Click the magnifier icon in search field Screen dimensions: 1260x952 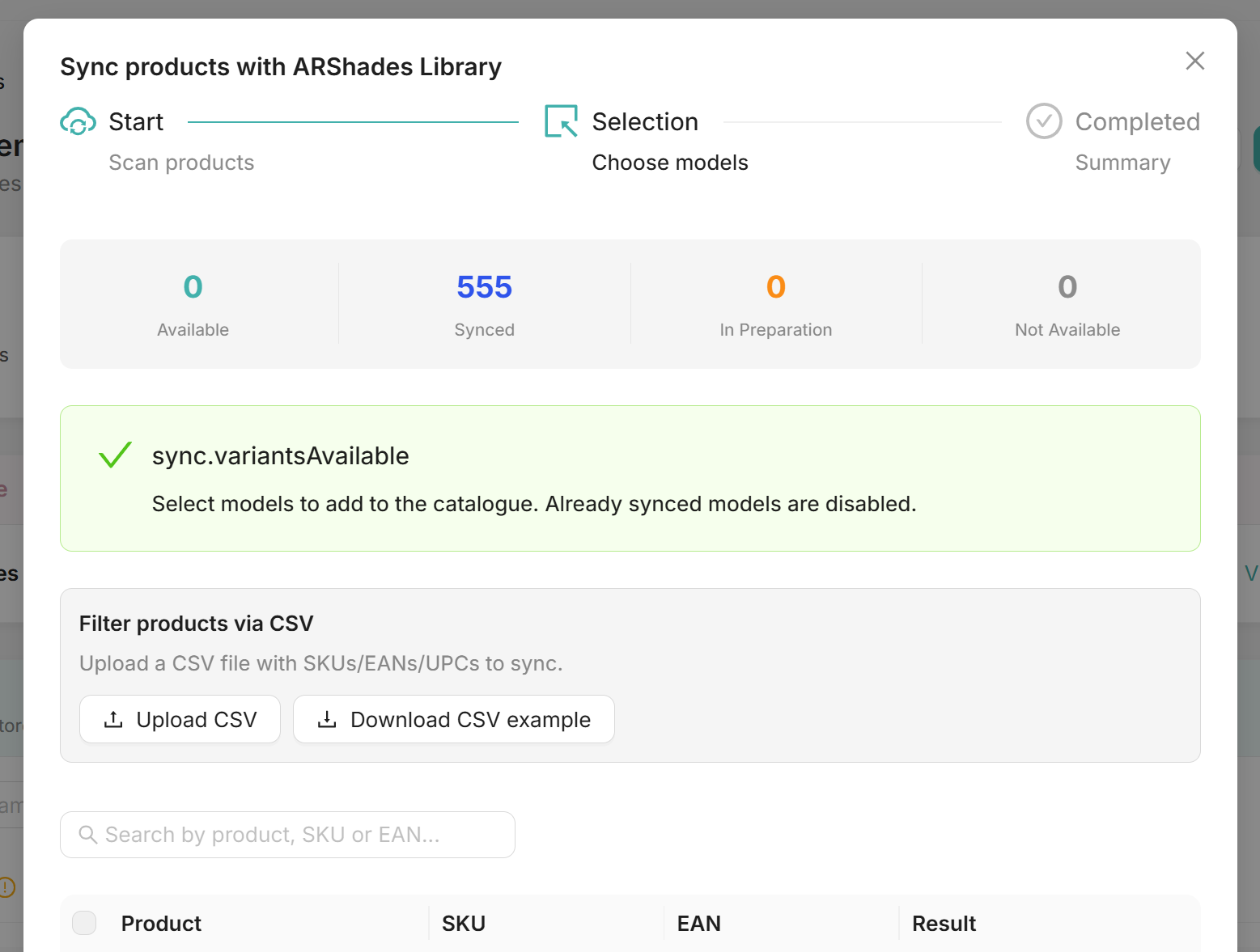(x=87, y=835)
